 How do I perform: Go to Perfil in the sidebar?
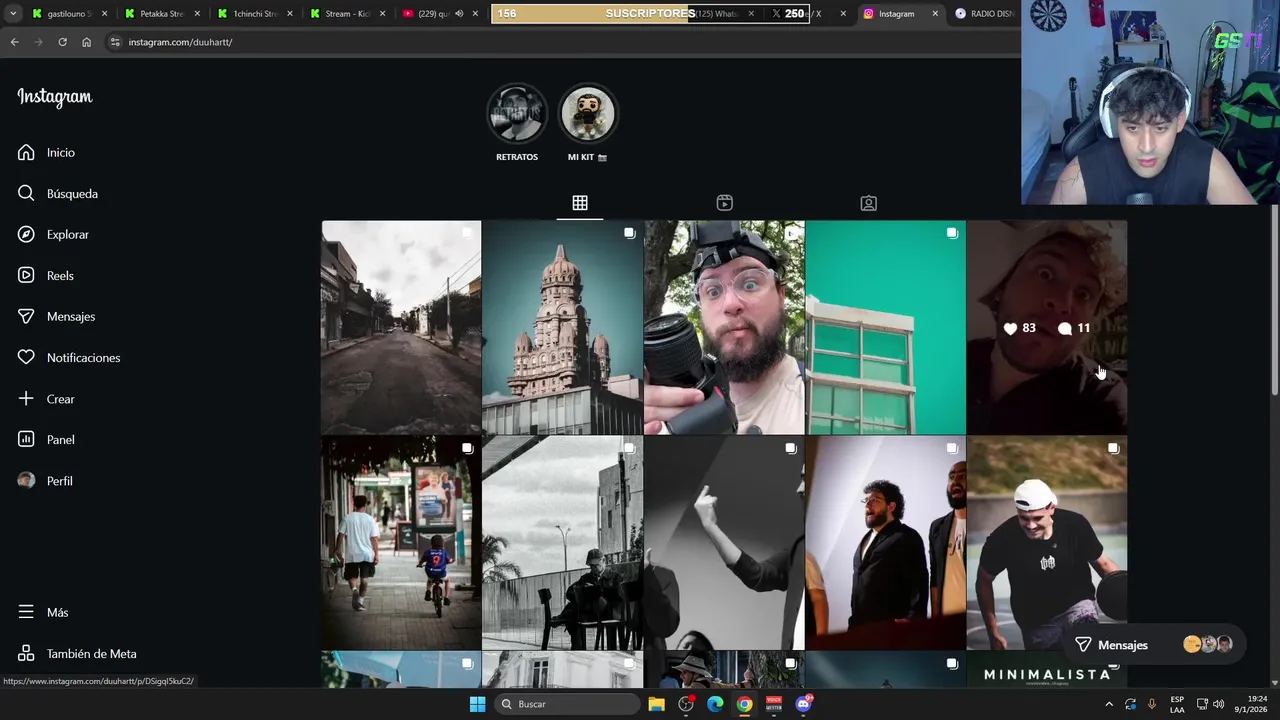[45, 480]
